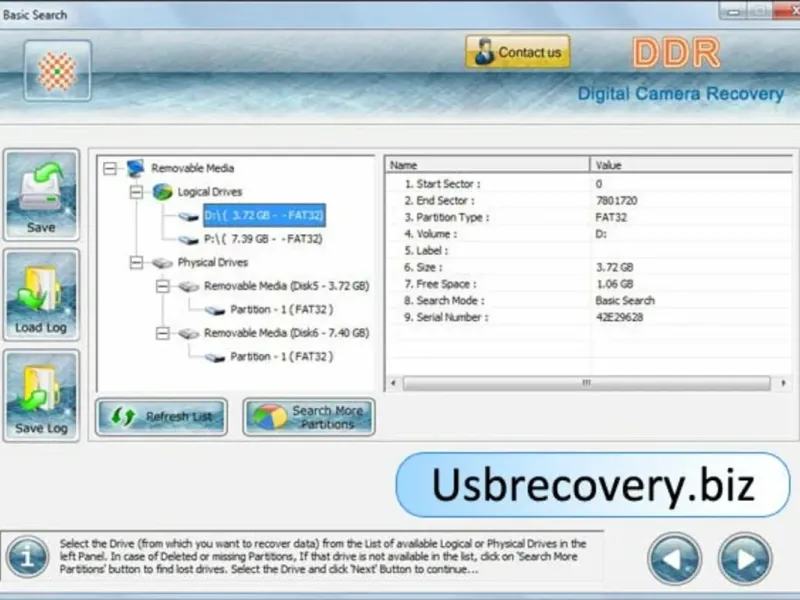Select Partition - 1 under Disk5
Image resolution: width=800 pixels, height=600 pixels.
[x=282, y=309]
